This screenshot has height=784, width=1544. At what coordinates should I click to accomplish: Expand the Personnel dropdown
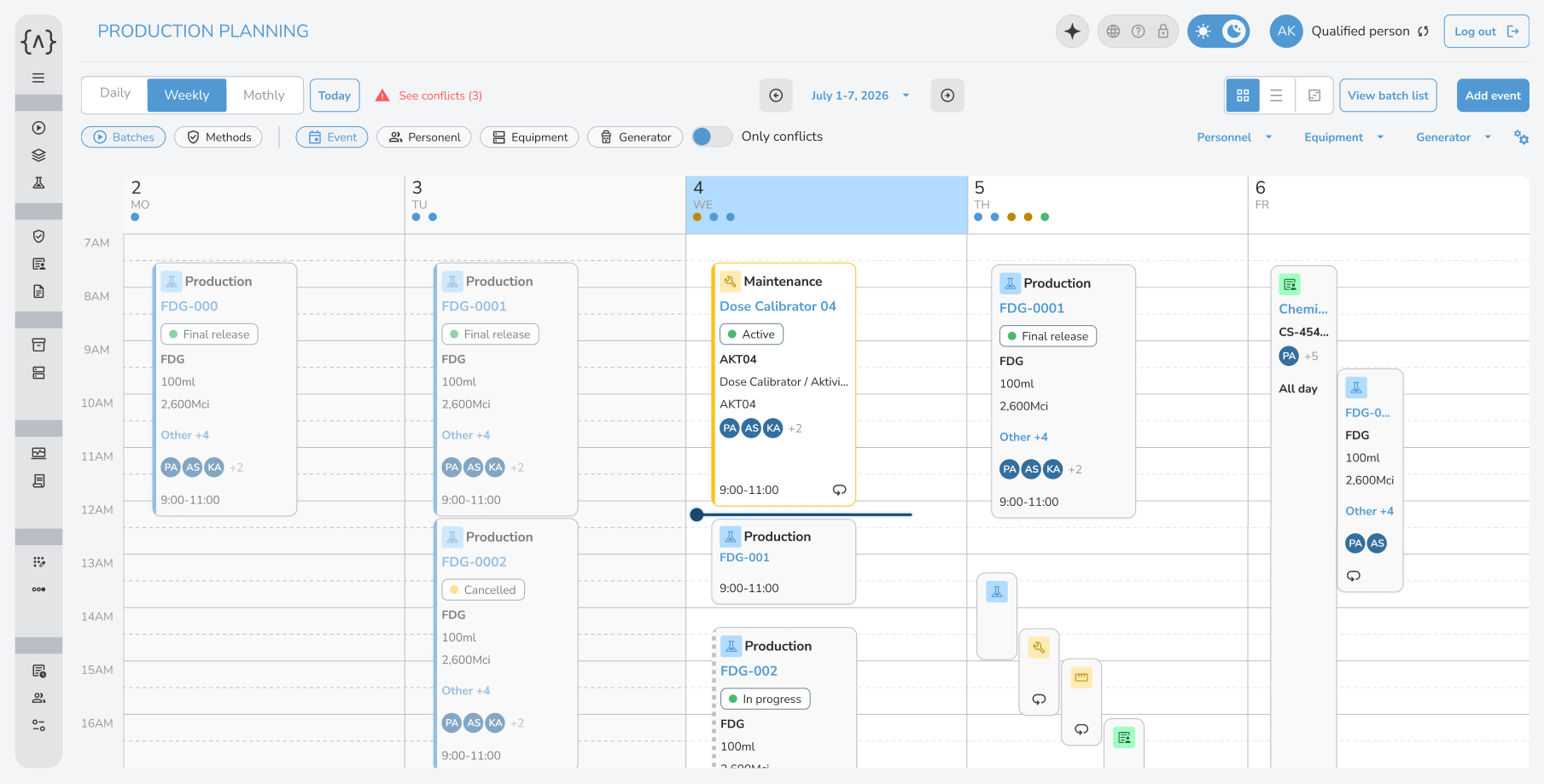click(x=1233, y=137)
